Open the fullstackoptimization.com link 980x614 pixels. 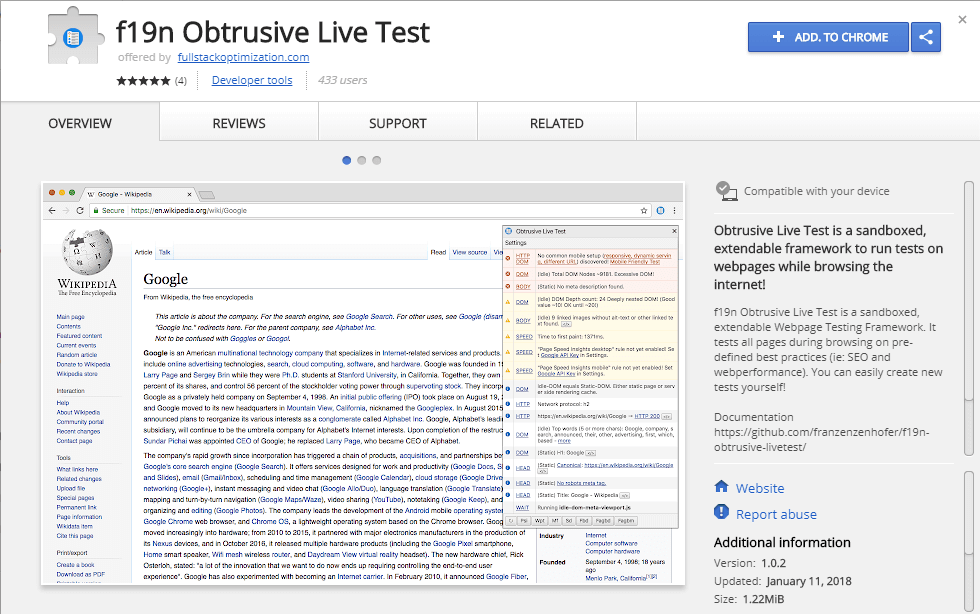(243, 57)
